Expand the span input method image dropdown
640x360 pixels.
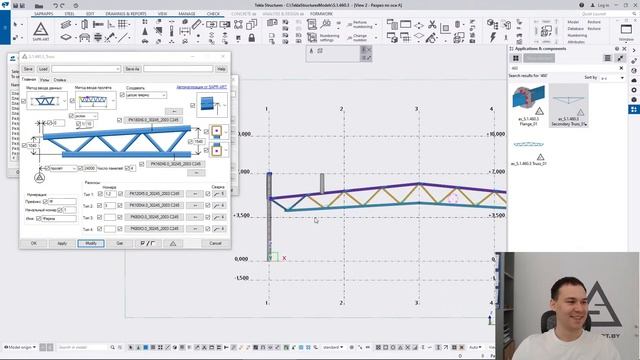113,101
